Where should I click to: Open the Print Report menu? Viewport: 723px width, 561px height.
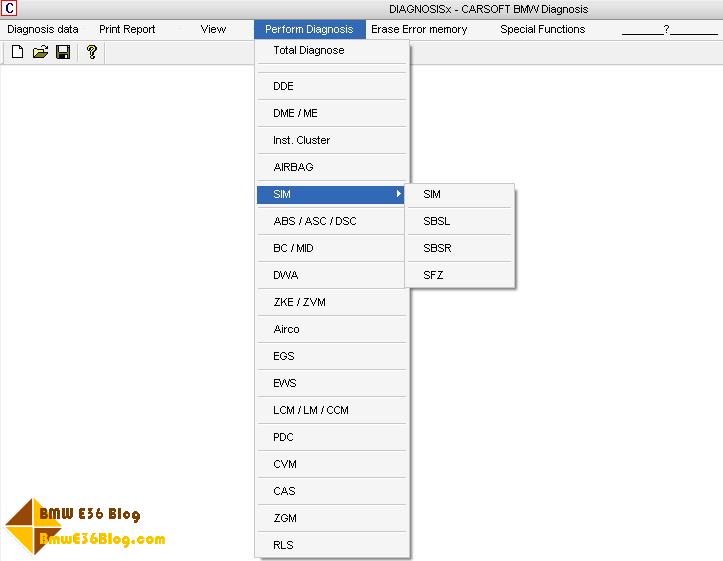(x=127, y=29)
